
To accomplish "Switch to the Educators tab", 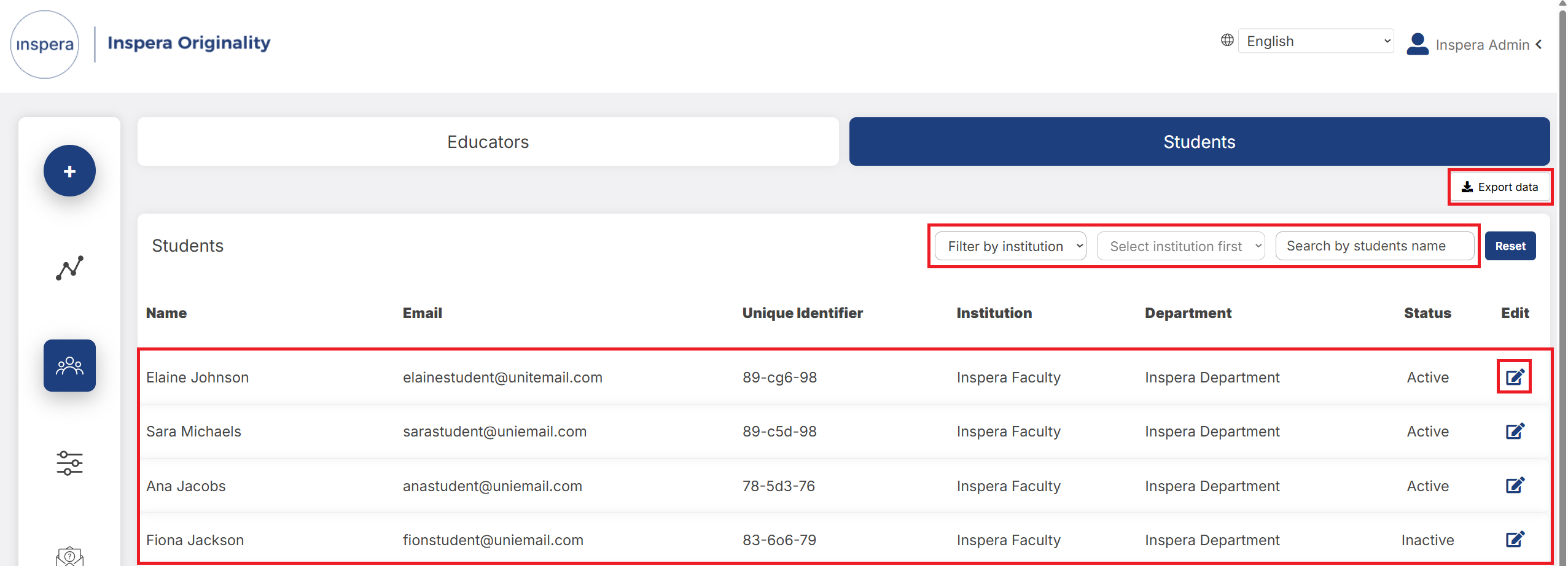I will click(488, 142).
